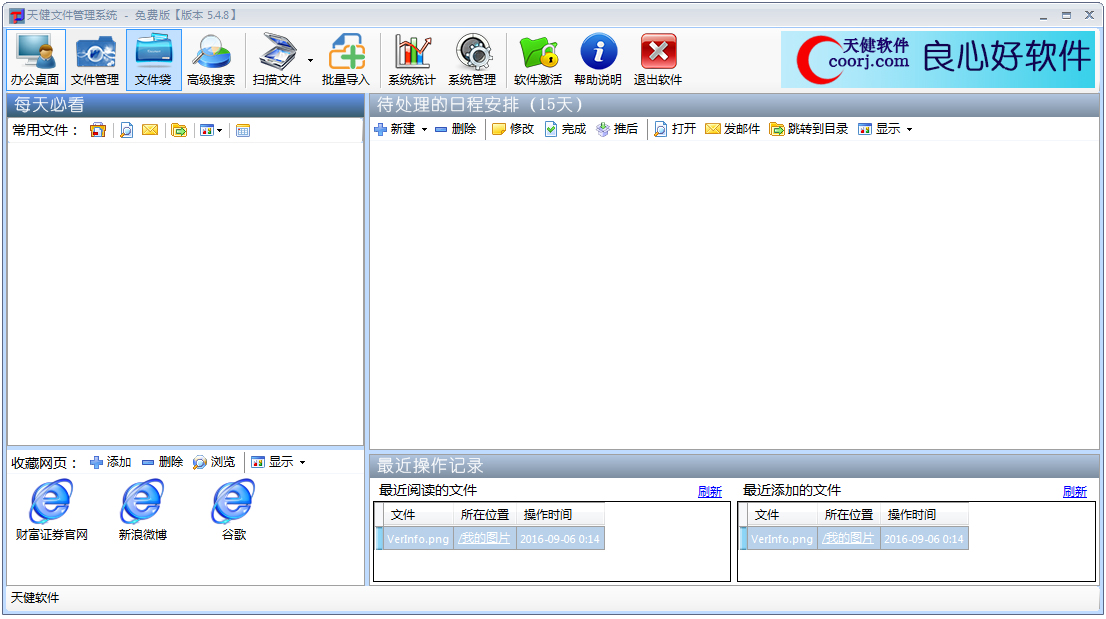Open 文件管理 file management
The image size is (1106, 619).
pyautogui.click(x=95, y=59)
